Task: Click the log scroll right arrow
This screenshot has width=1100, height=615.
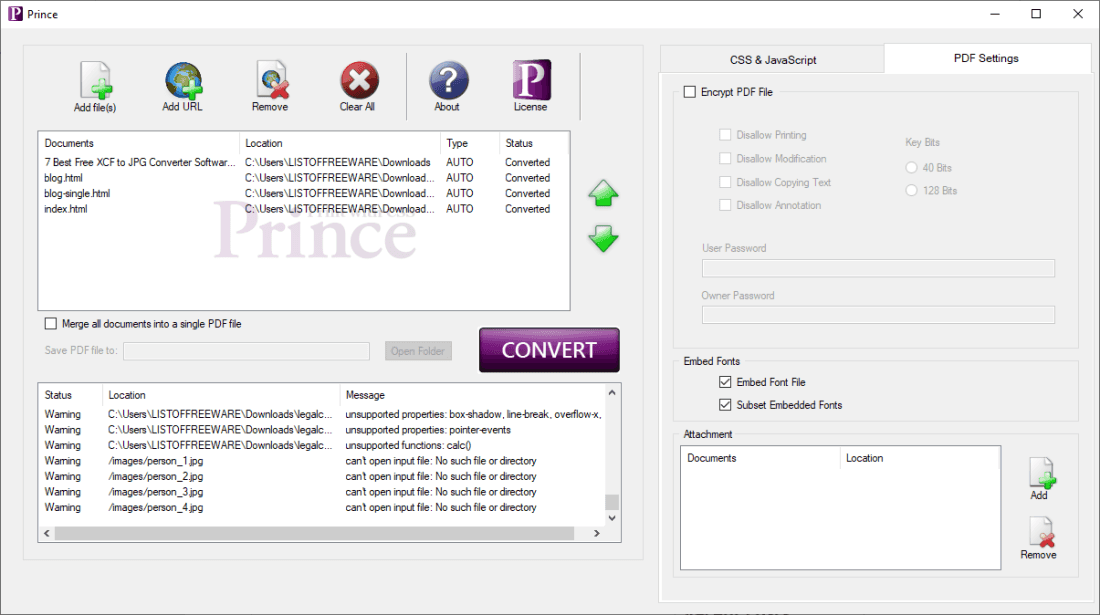Action: click(x=597, y=534)
